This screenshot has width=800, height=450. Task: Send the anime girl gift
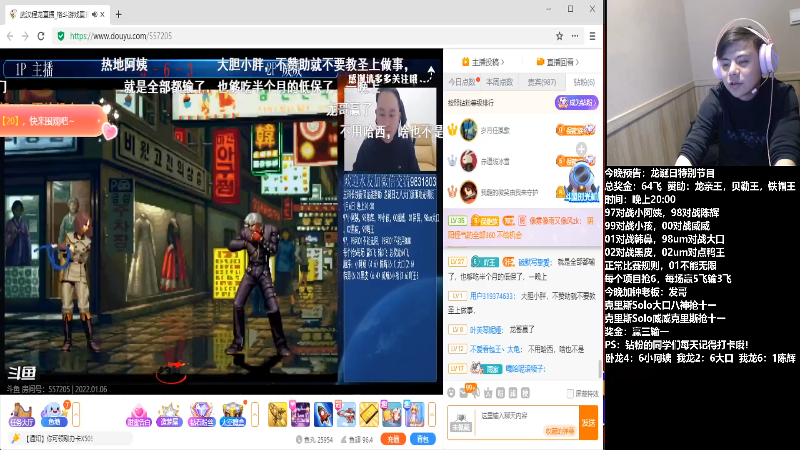click(414, 414)
